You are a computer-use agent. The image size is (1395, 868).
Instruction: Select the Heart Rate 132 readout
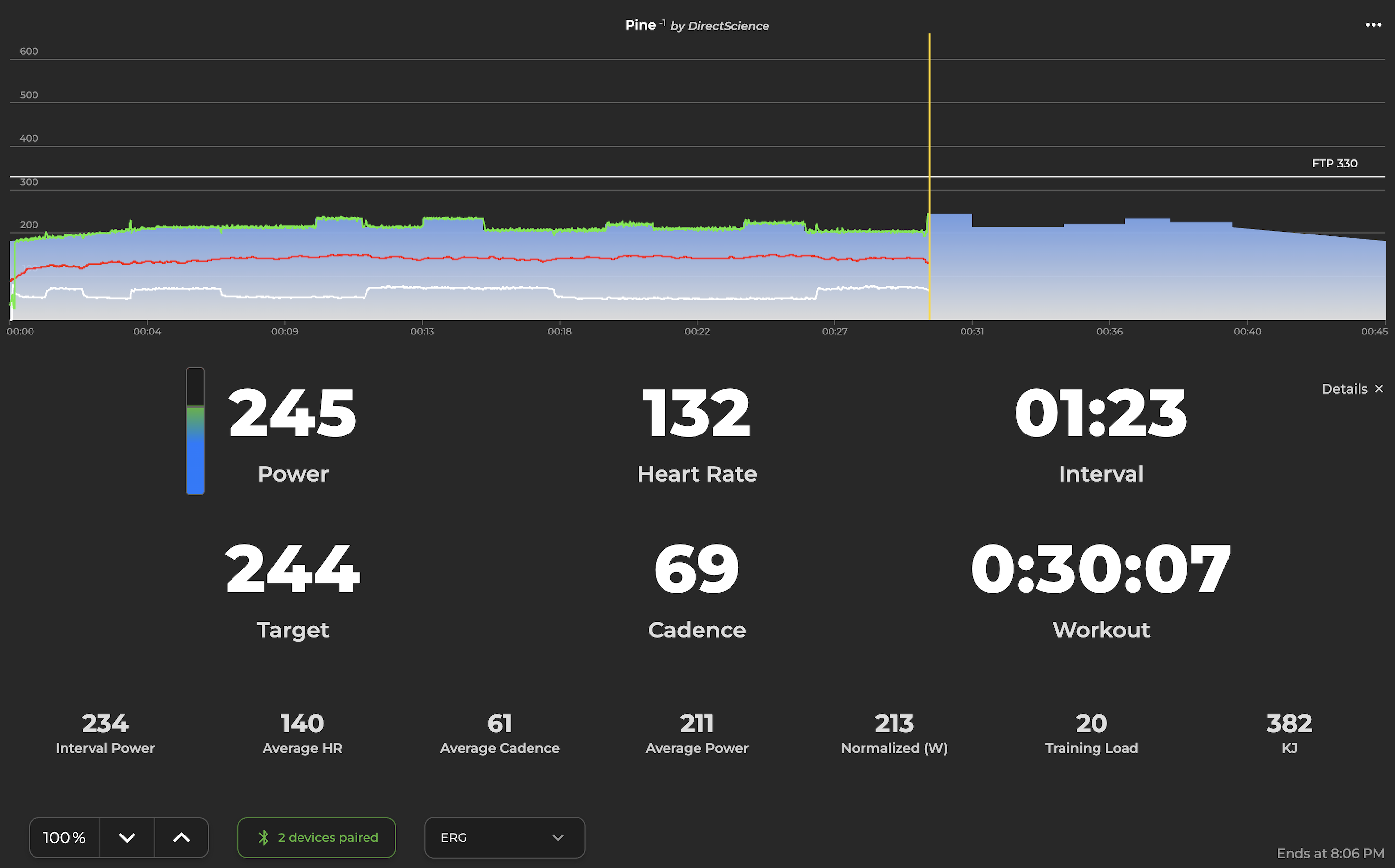click(697, 412)
